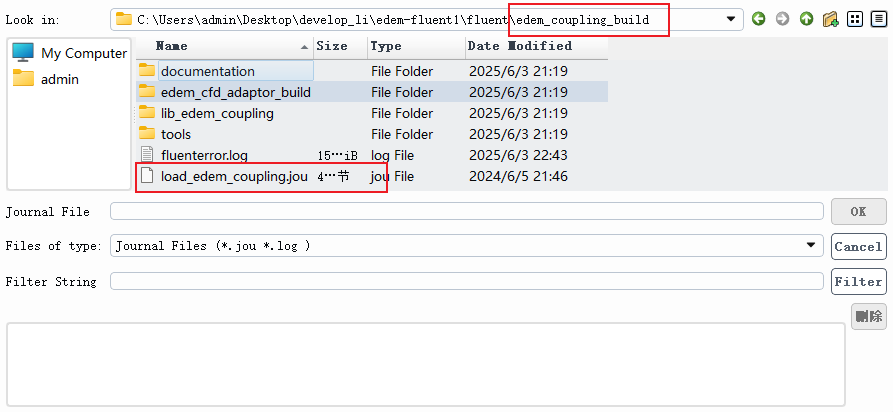Viewport: 893px width, 412px height.
Task: Click File Folder type of tools row
Action: [x=402, y=134]
